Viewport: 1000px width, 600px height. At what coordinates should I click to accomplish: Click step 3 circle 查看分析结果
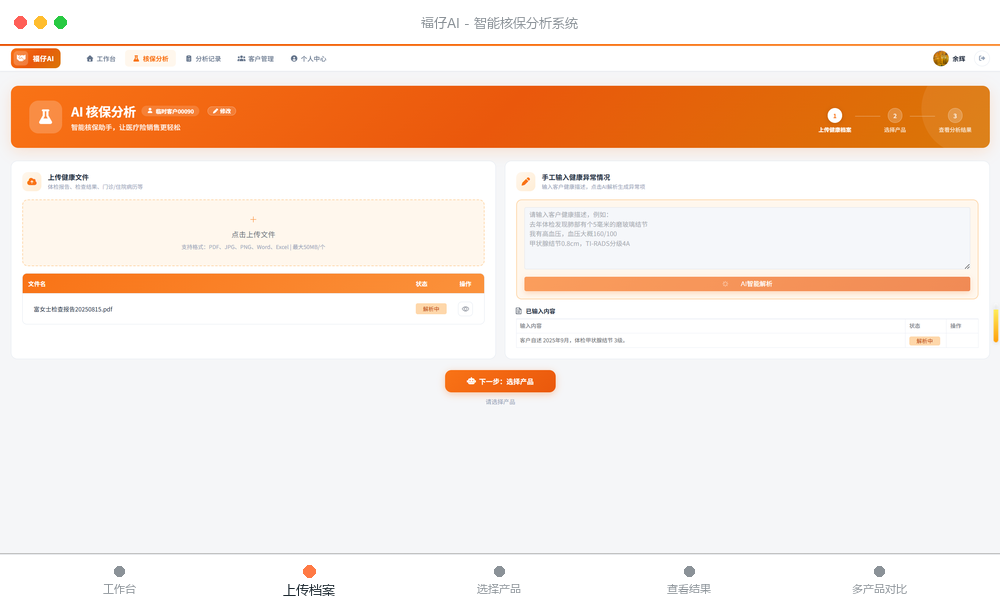pos(955,115)
